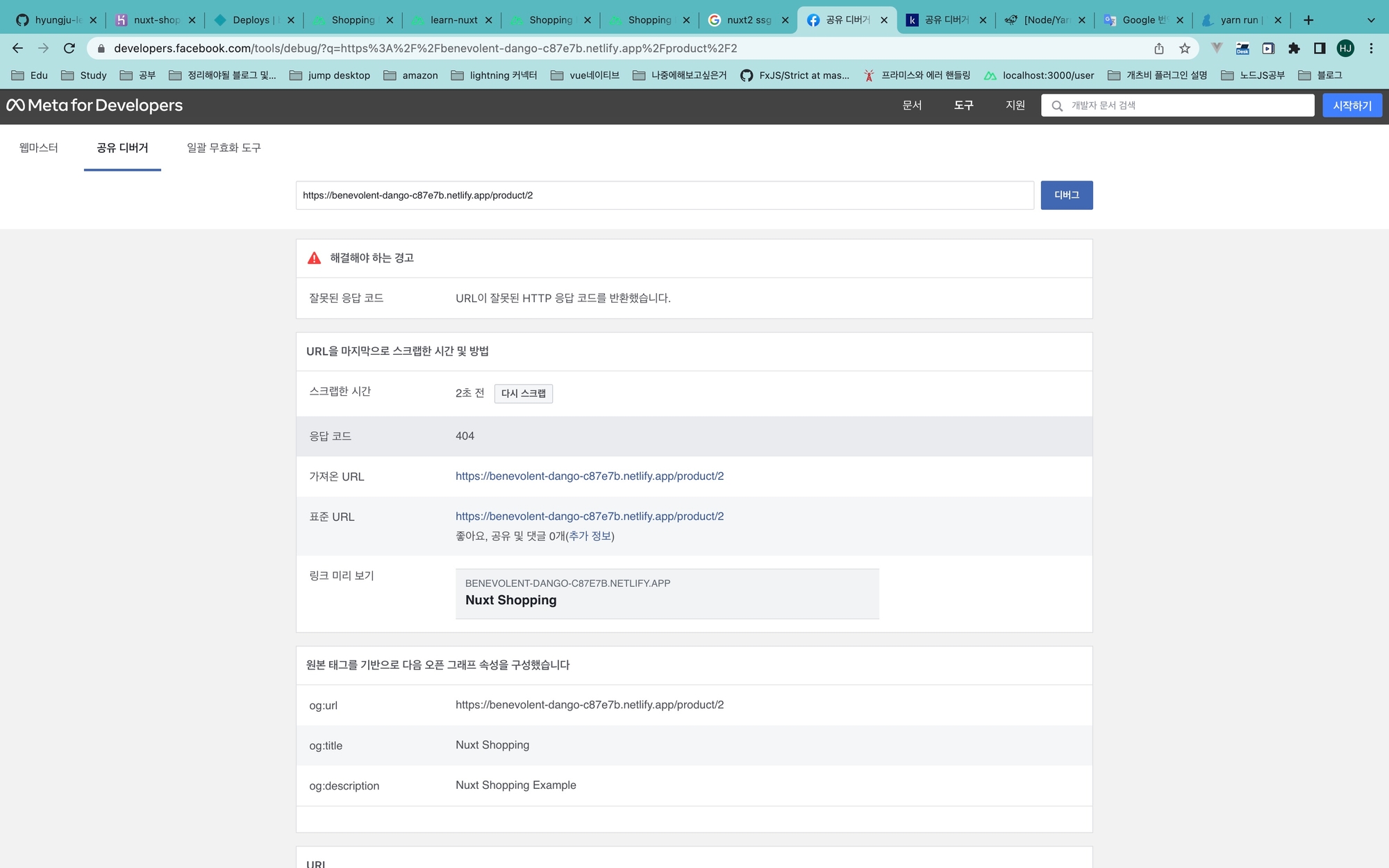
Task: Open the Edu bookmark folder
Action: point(30,75)
